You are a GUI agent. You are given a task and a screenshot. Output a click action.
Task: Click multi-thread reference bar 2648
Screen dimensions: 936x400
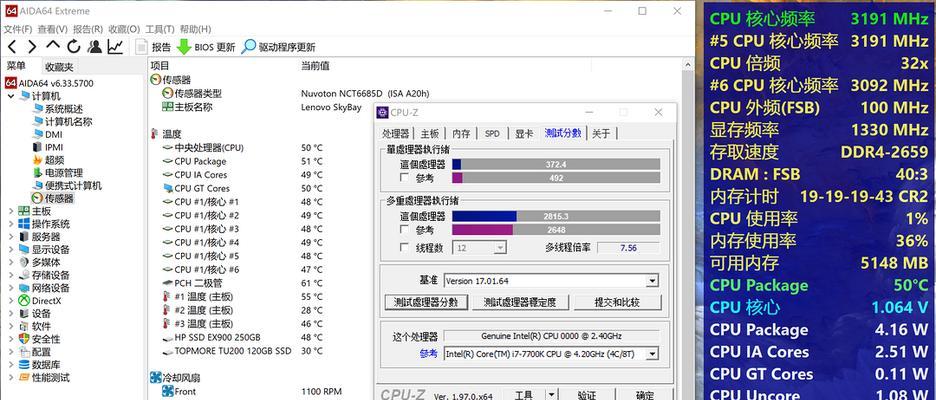pyautogui.click(x=556, y=230)
